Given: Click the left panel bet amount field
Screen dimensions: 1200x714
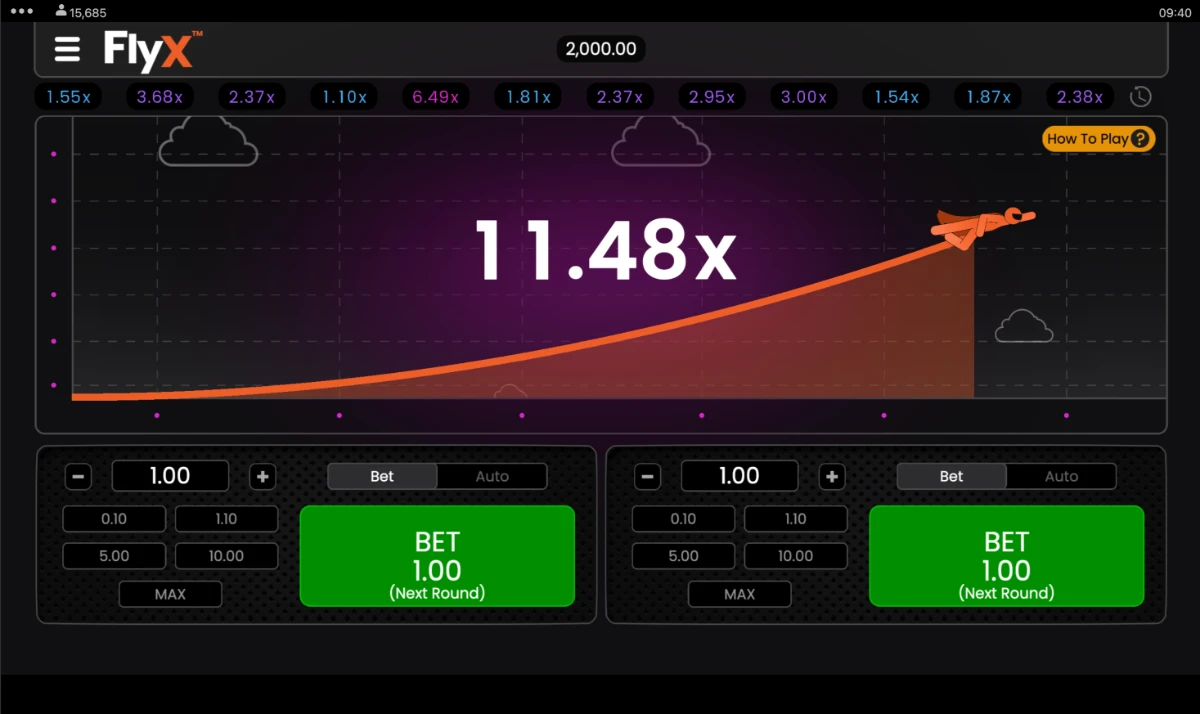Looking at the screenshot, I should [x=170, y=476].
